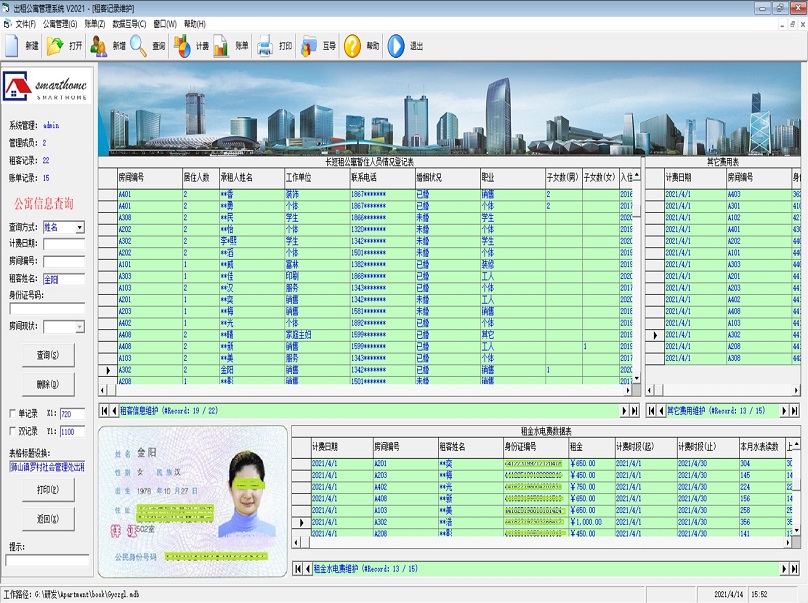Click the 删除(D) delete button
Image resolution: width=808 pixels, height=603 pixels.
(48, 384)
